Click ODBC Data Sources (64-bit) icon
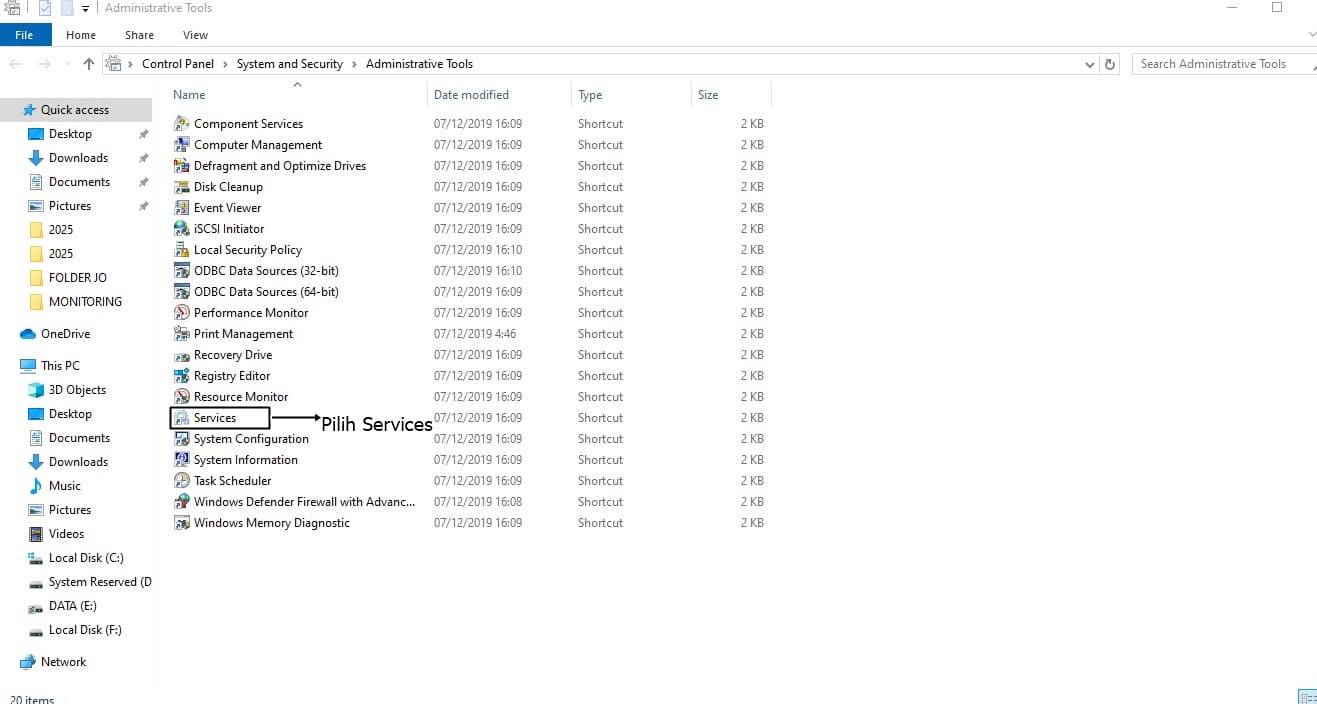Image resolution: width=1317 pixels, height=704 pixels. click(181, 291)
